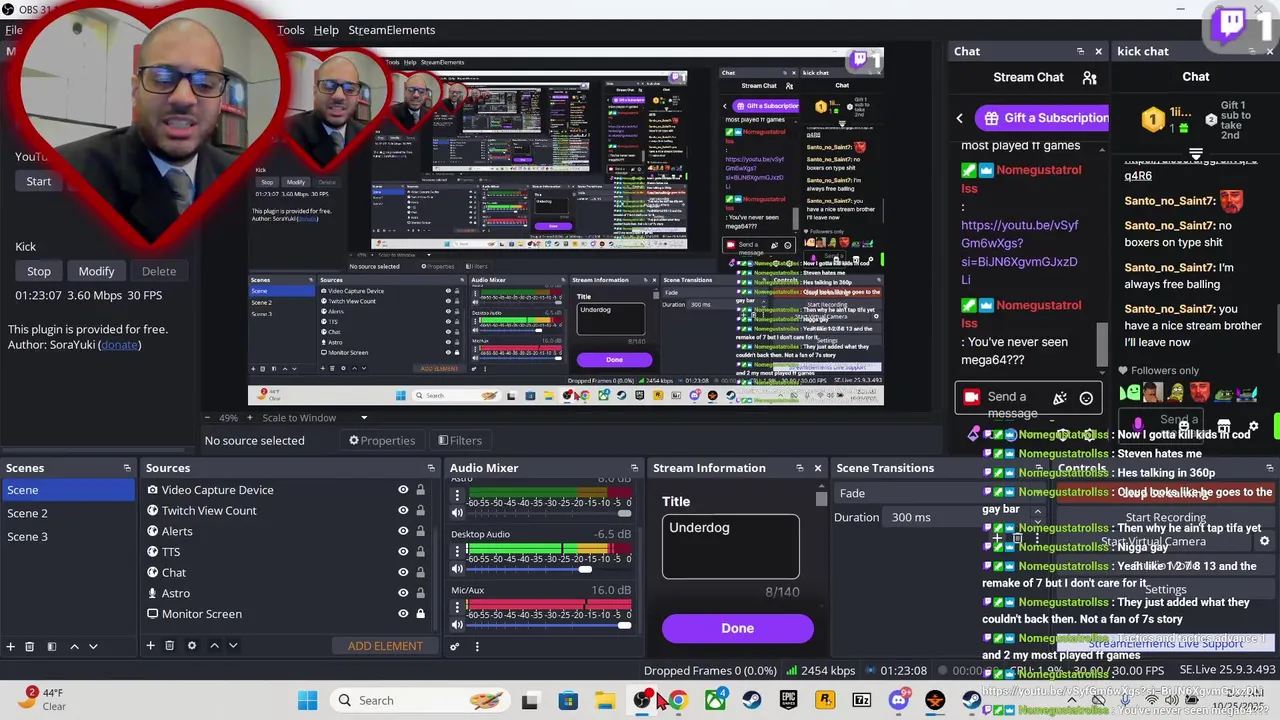Undock the Scenes panel

click(x=127, y=468)
